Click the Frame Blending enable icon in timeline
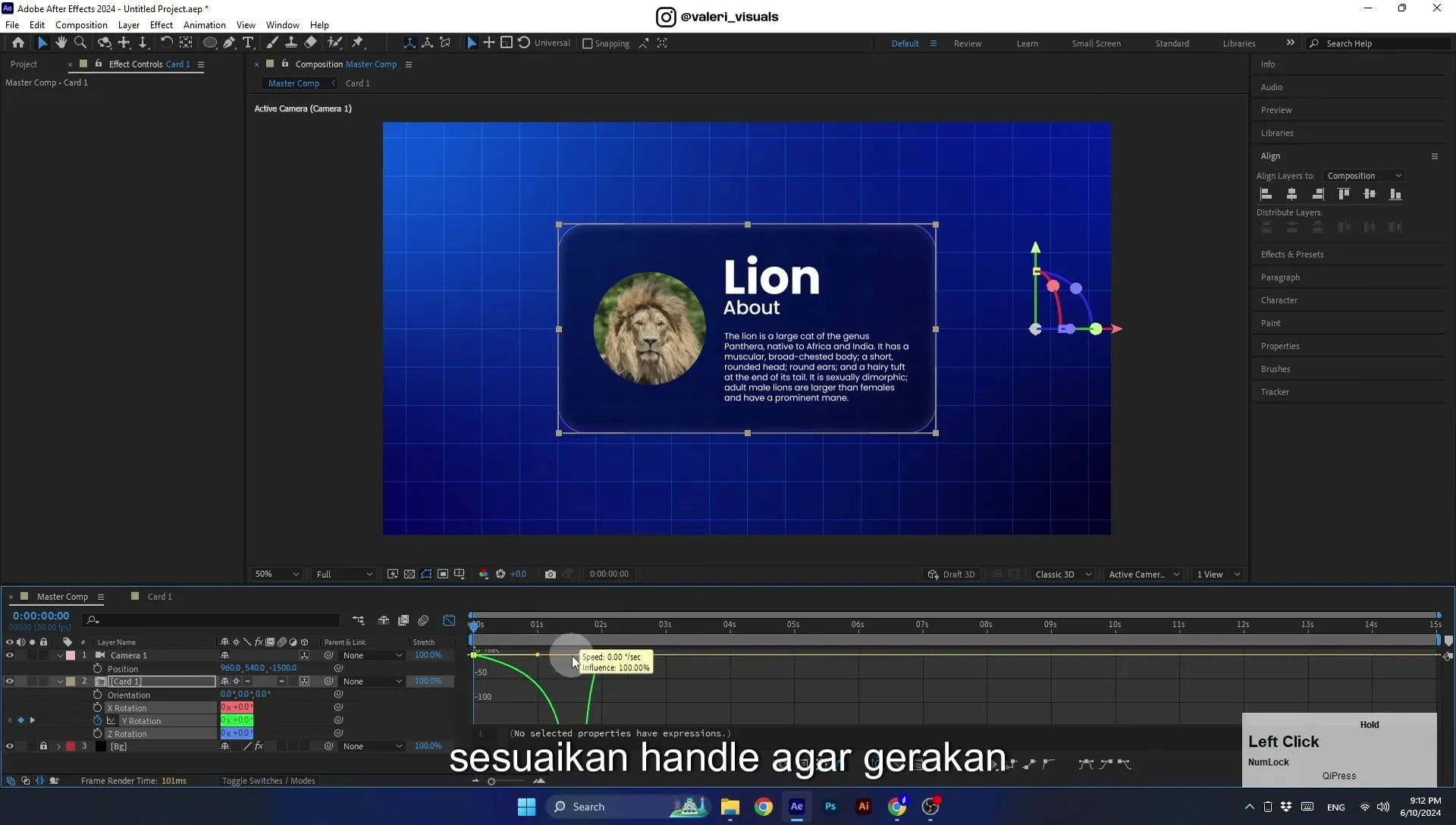This screenshot has height=825, width=1456. coord(403,620)
